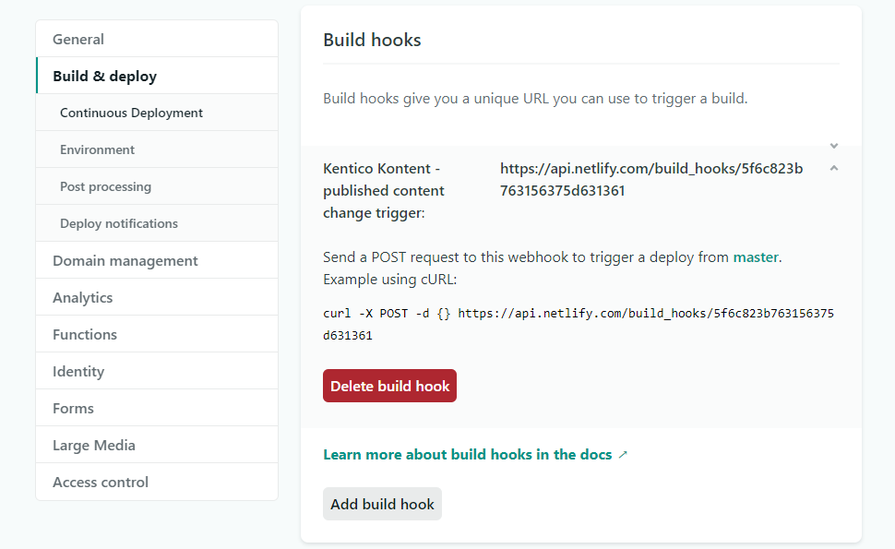The width and height of the screenshot is (895, 549).
Task: Collapse the Kentico Kontent build hook details
Action: tap(834, 168)
